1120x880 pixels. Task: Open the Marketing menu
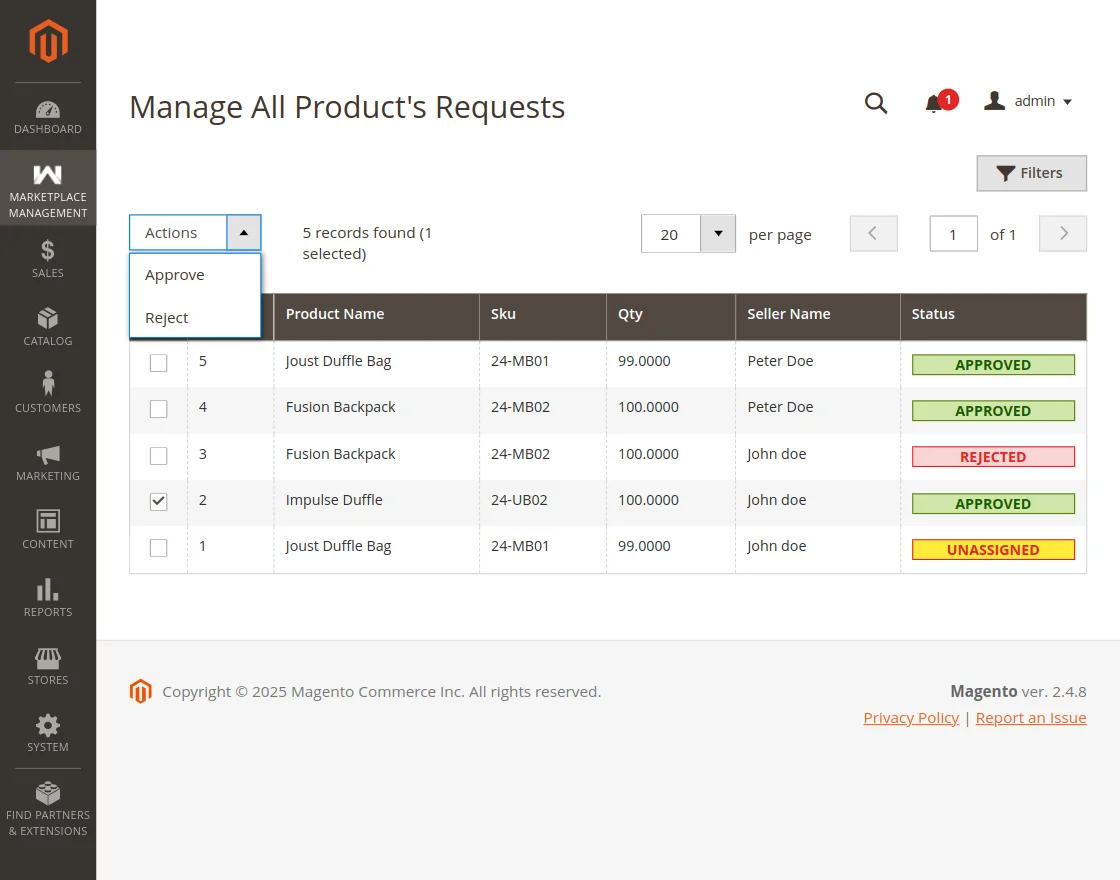click(x=48, y=462)
